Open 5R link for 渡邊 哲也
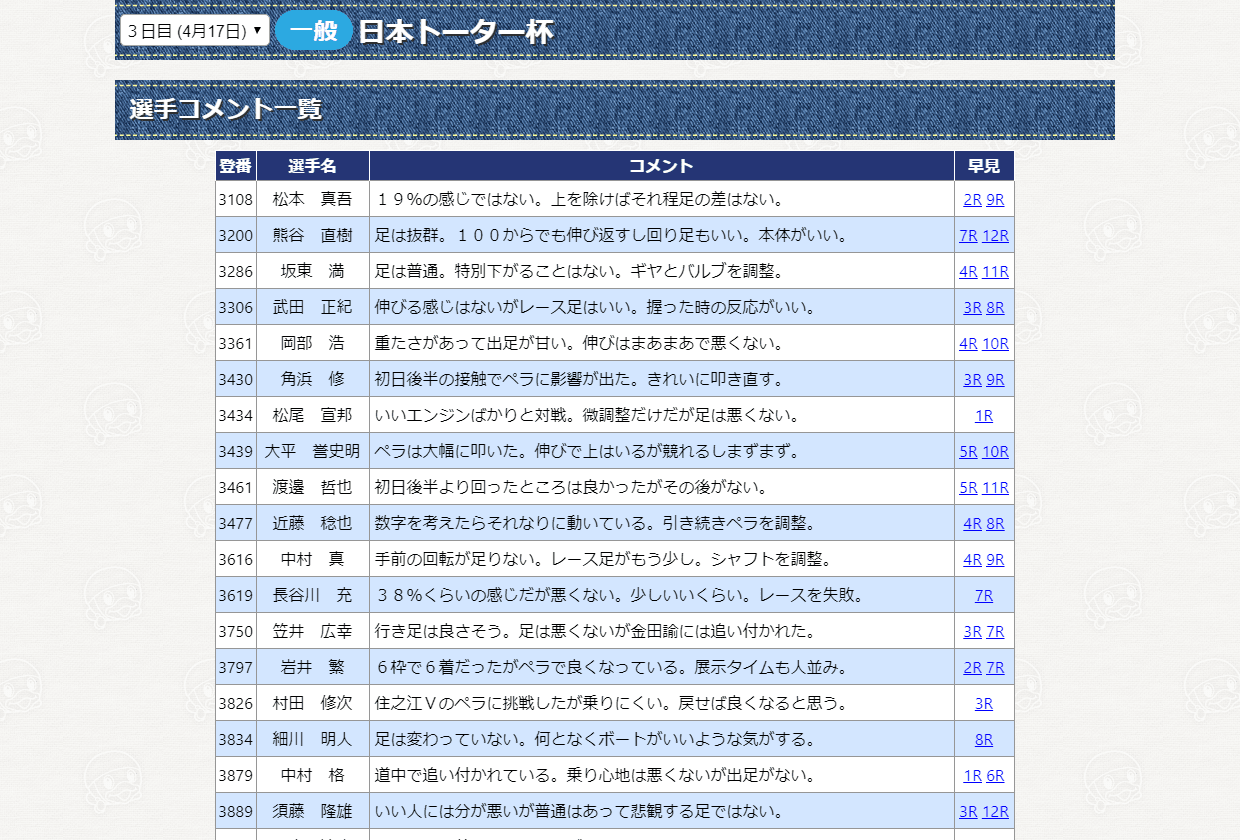Screen dimensions: 1240x840 coord(968,487)
